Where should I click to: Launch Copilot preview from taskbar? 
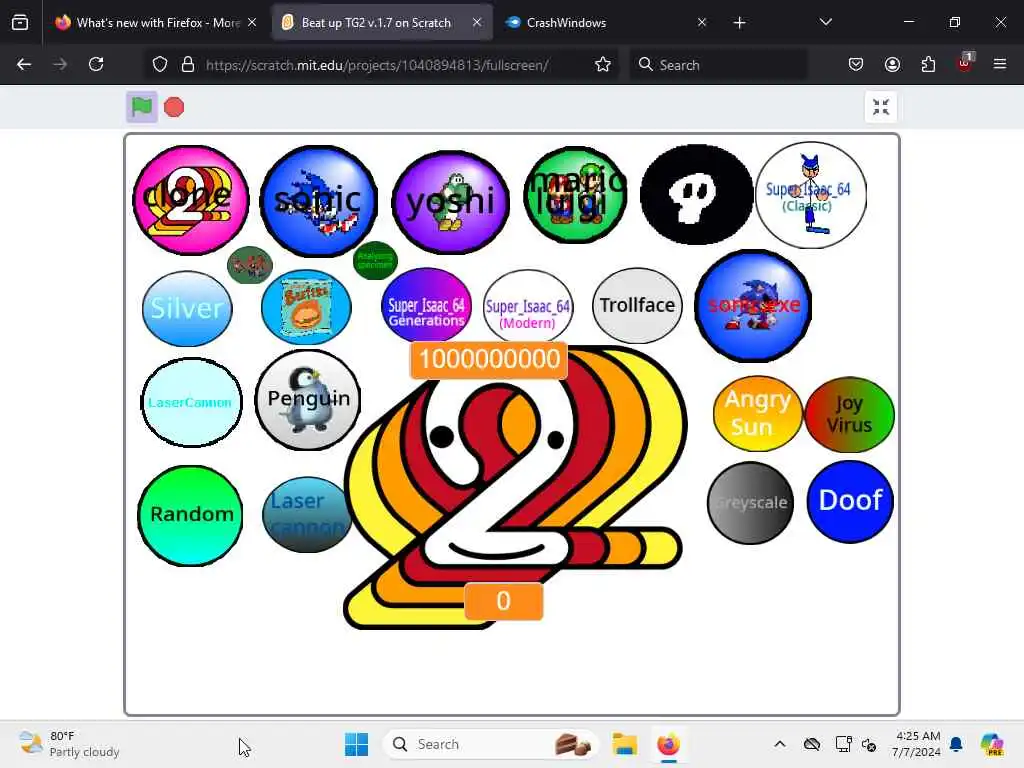tap(991, 744)
